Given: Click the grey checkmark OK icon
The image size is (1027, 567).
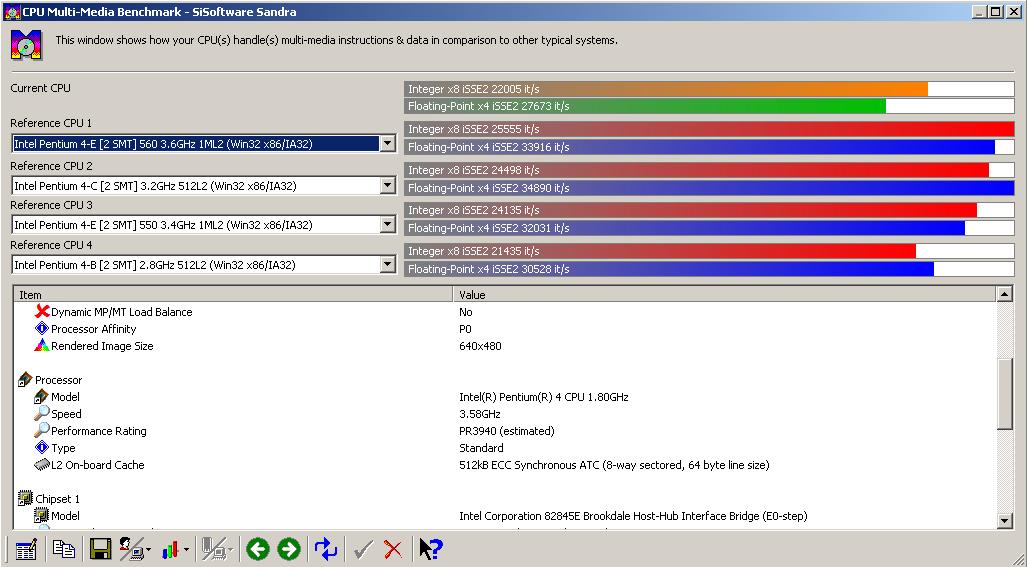Looking at the screenshot, I should 362,549.
